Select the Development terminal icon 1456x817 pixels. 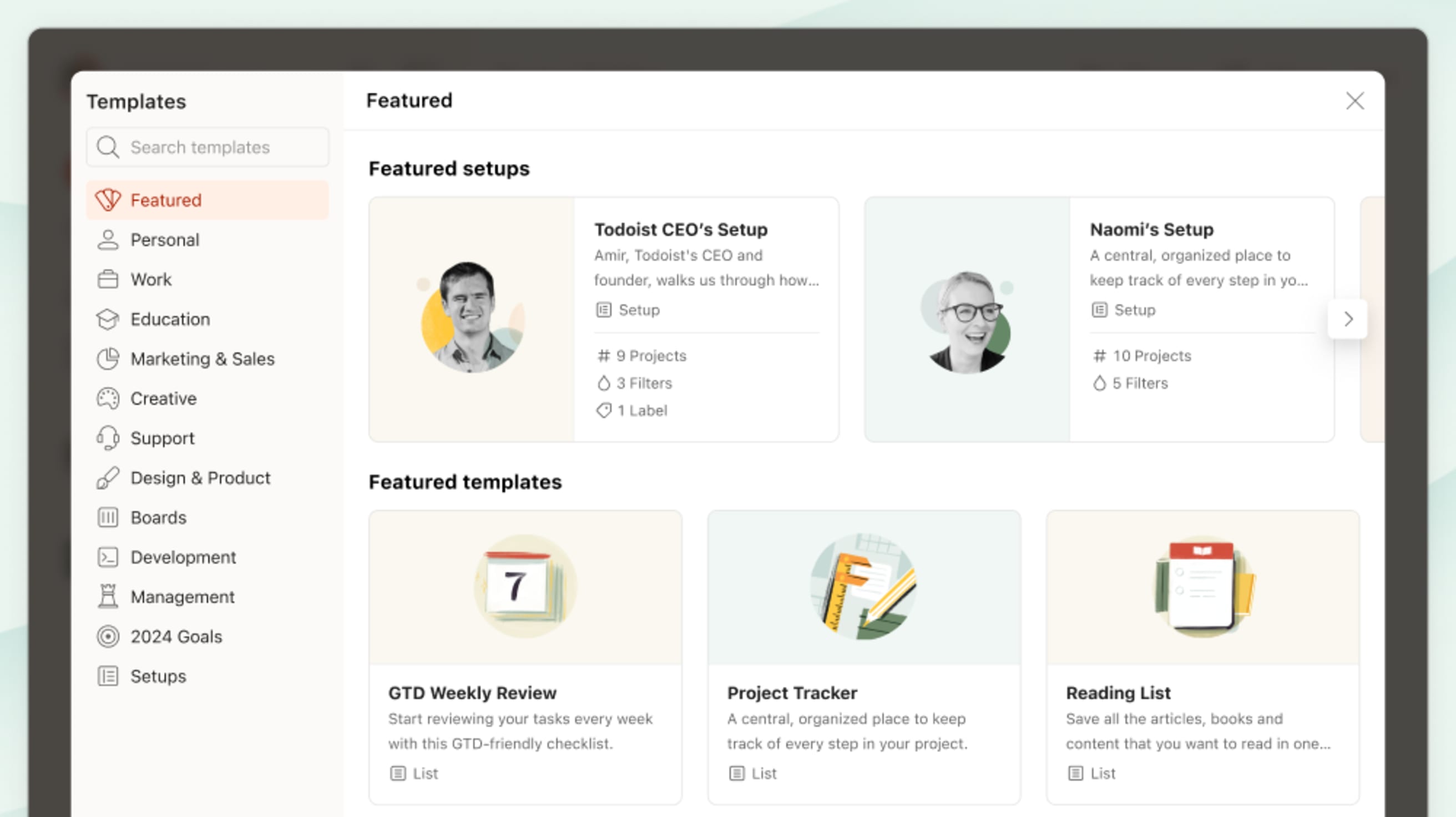[x=108, y=557]
